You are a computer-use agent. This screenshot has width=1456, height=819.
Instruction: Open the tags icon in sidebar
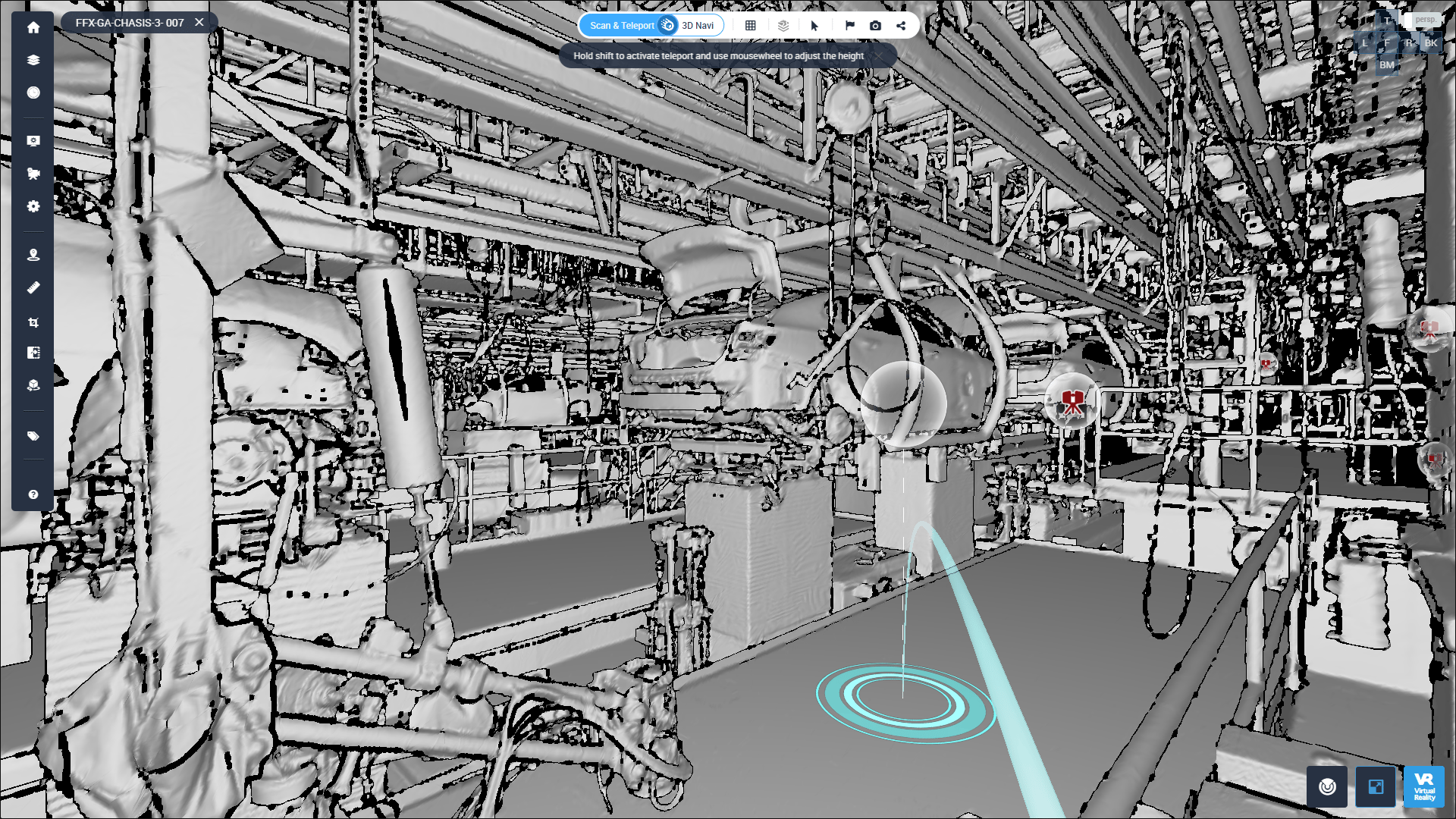33,436
